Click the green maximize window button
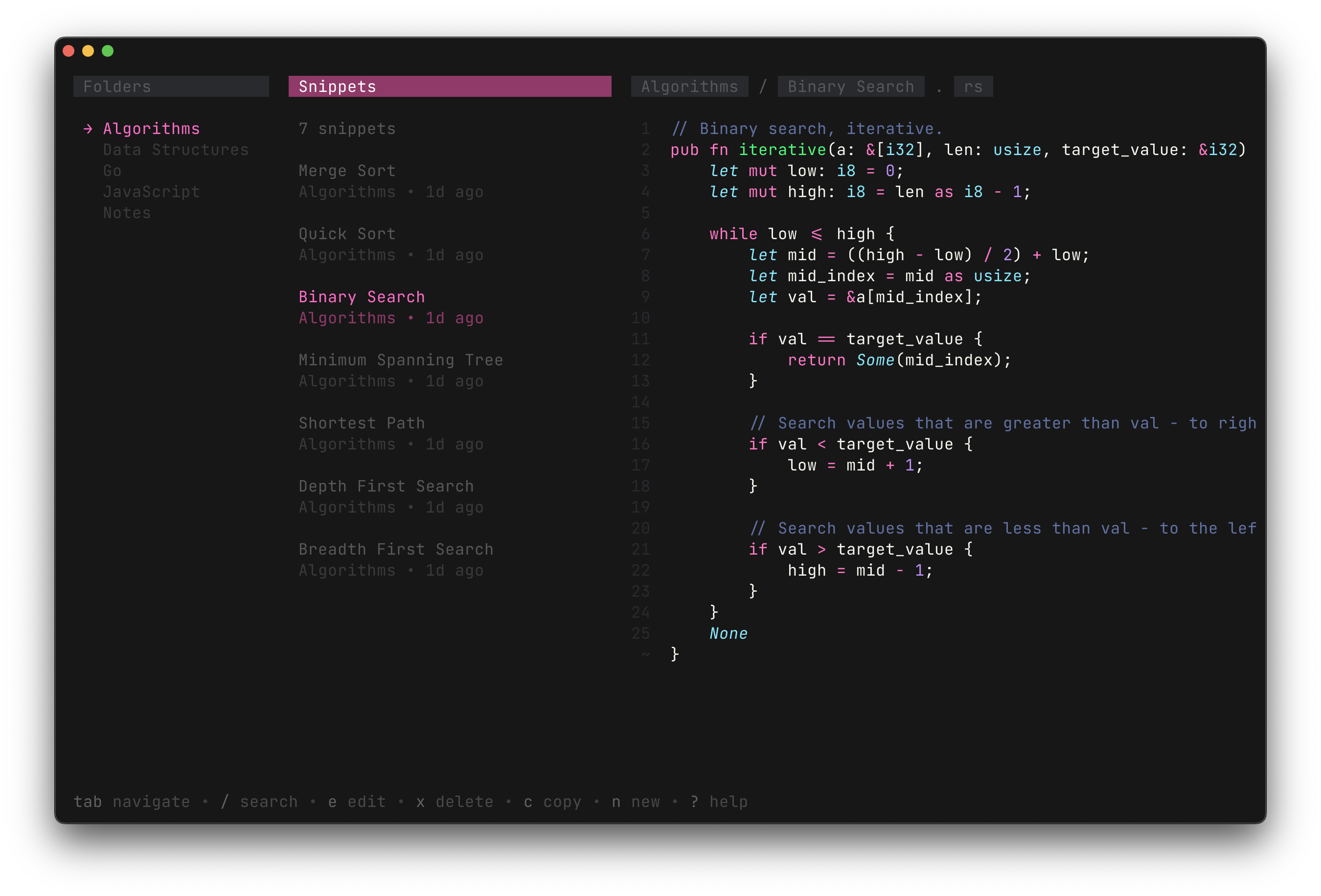This screenshot has width=1321, height=896. pyautogui.click(x=108, y=51)
